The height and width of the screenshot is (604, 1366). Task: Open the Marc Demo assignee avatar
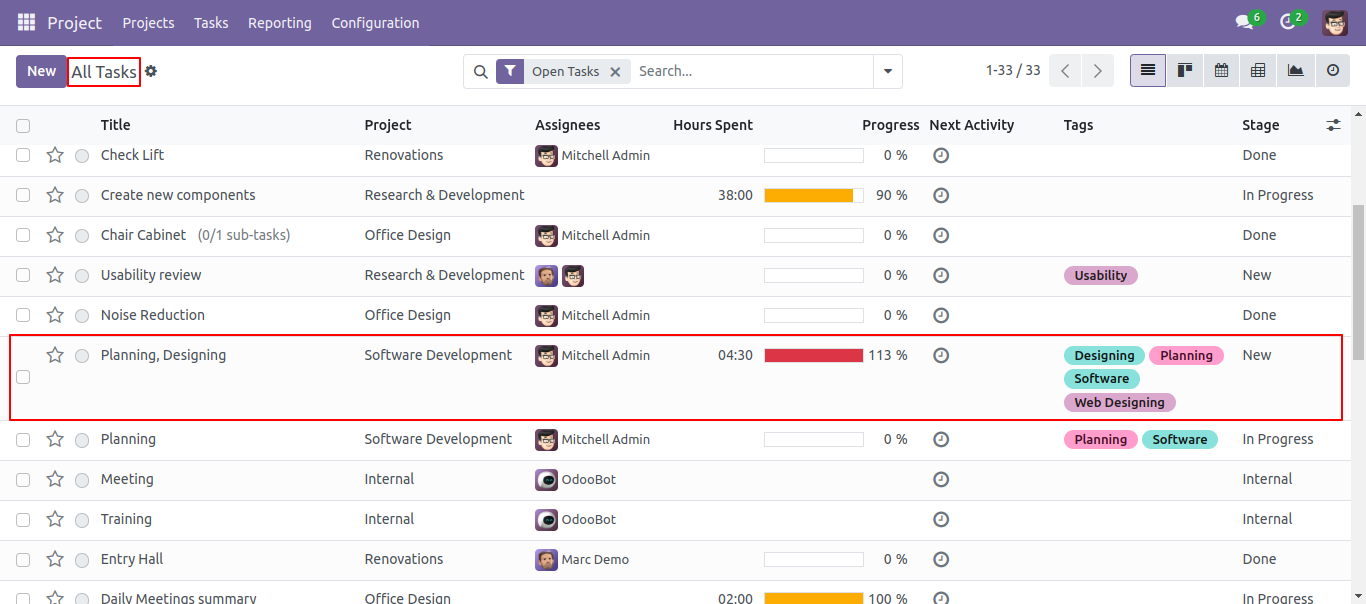tap(546, 559)
